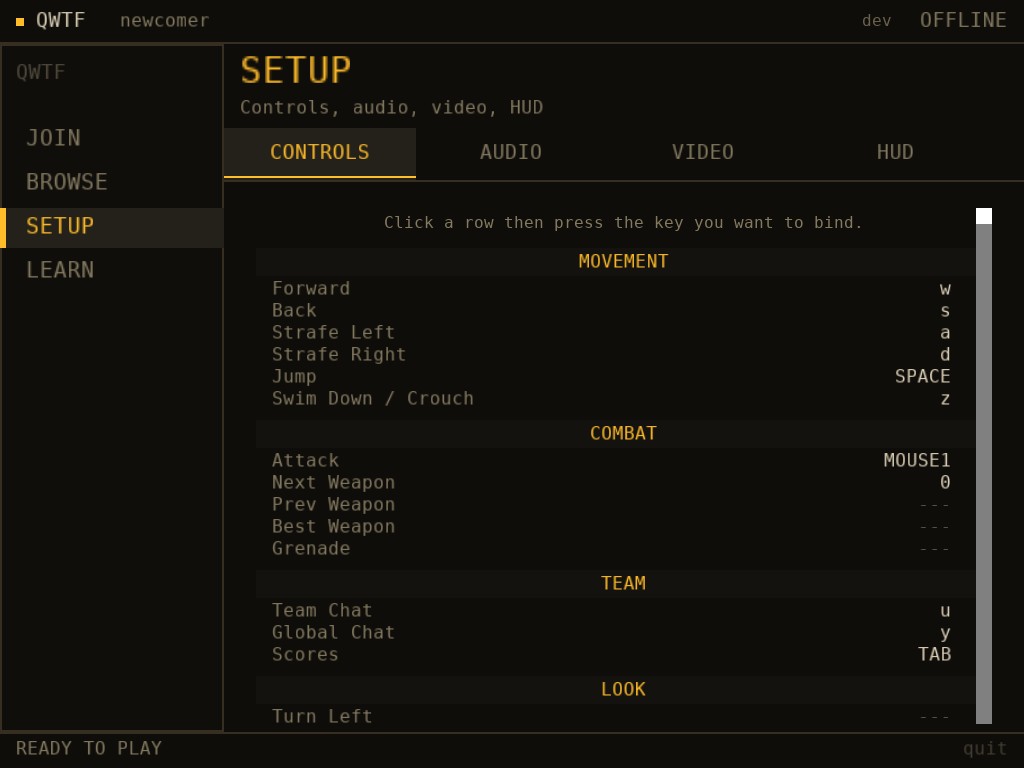Click the MOUSE1 key value
The height and width of the screenshot is (768, 1024).
pos(917,460)
